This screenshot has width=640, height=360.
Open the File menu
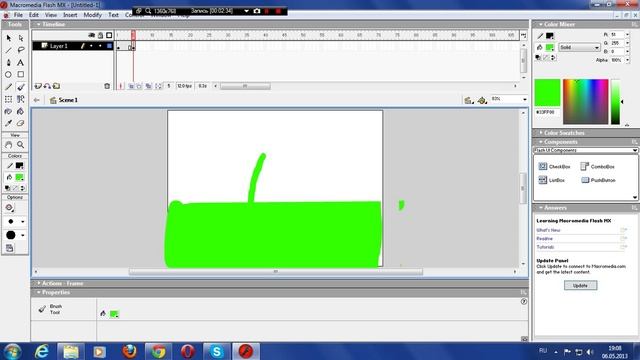pos(18,15)
